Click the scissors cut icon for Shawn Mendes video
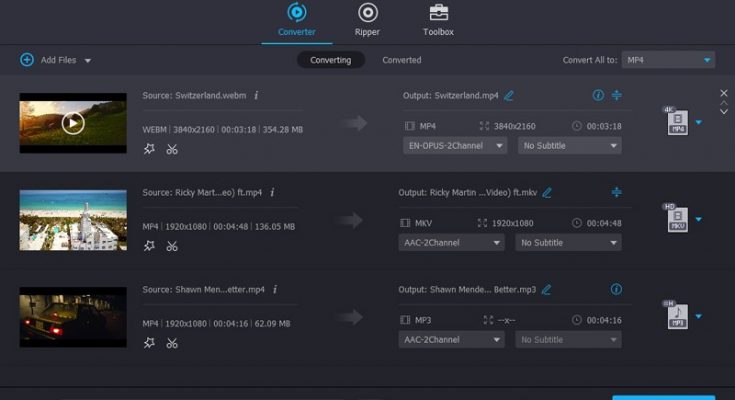This screenshot has height=400, width=735. point(172,343)
